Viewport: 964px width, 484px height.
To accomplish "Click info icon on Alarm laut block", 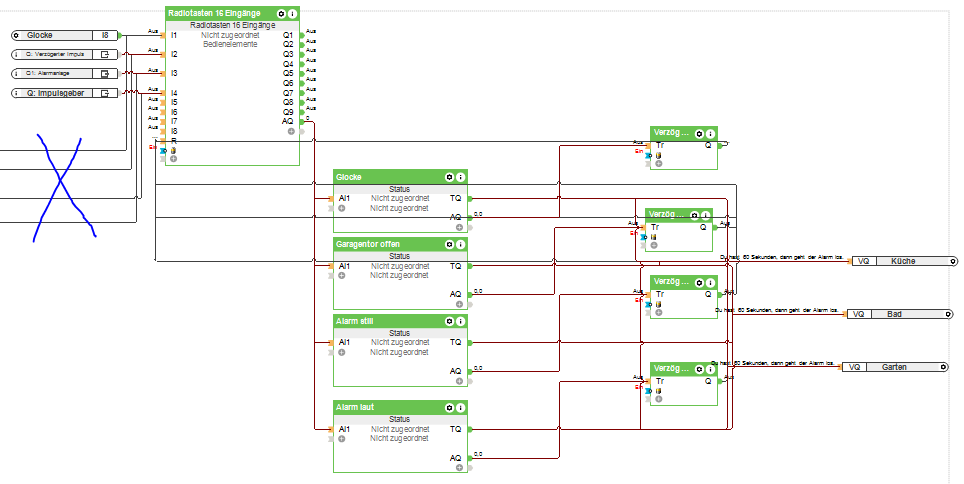I will click(460, 407).
